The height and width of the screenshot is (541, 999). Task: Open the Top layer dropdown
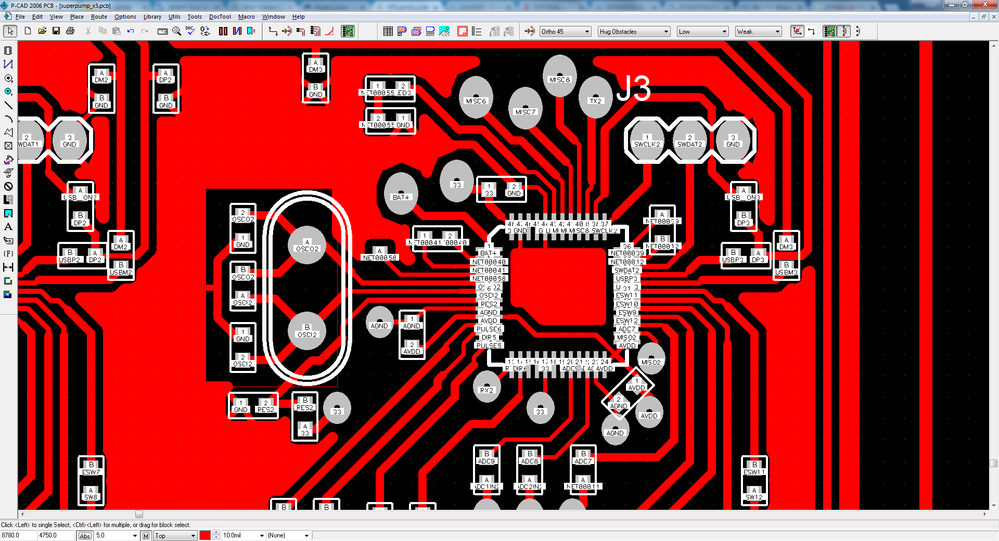pyautogui.click(x=175, y=536)
